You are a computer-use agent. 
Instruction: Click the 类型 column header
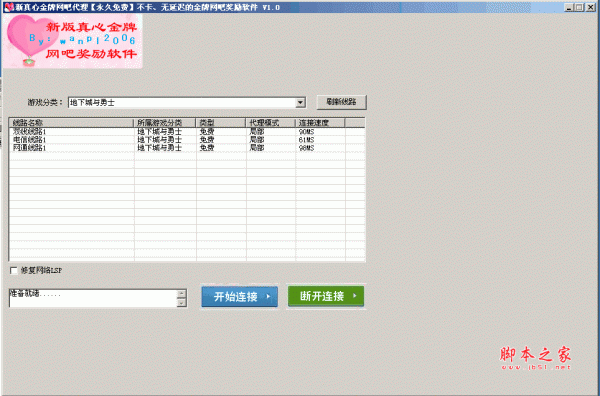point(221,123)
